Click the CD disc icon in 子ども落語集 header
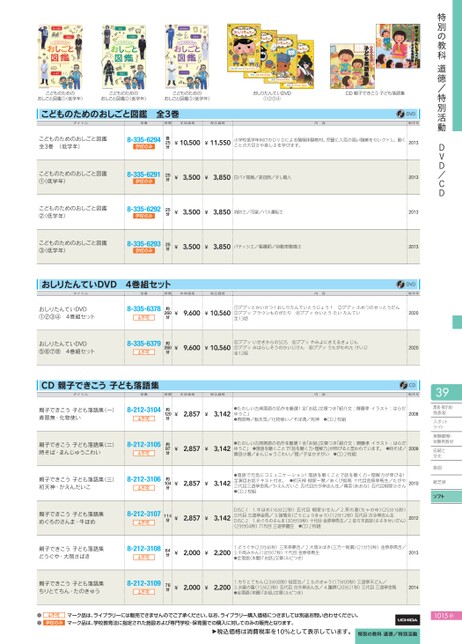 [x=403, y=385]
